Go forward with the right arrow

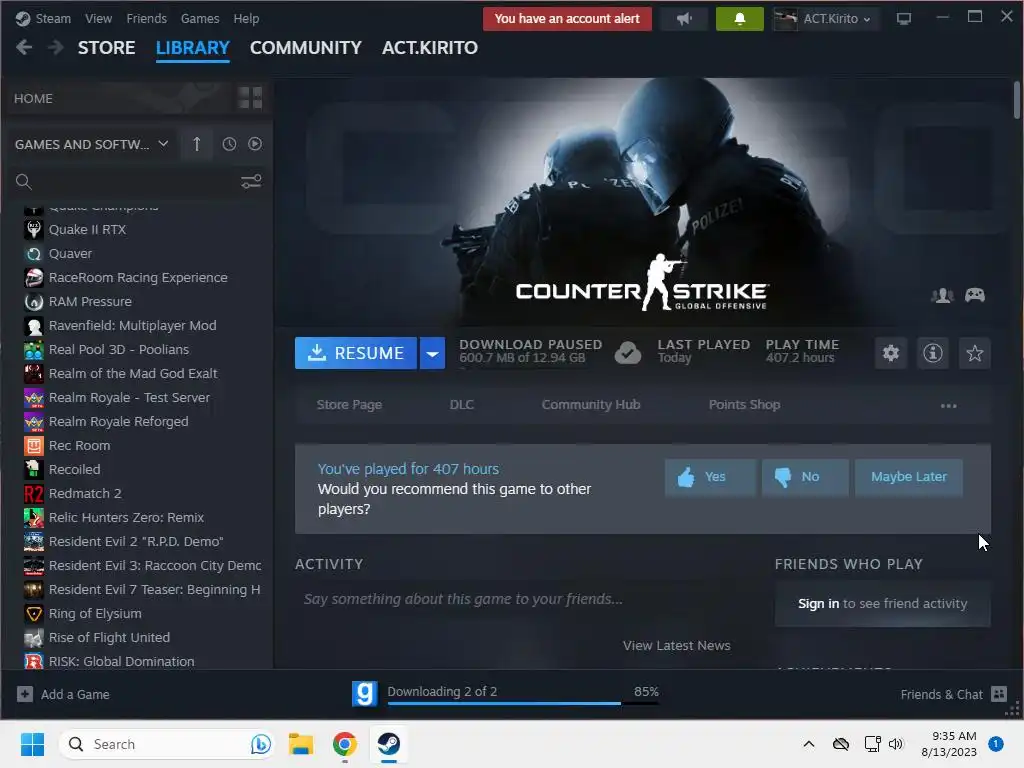tap(56, 48)
